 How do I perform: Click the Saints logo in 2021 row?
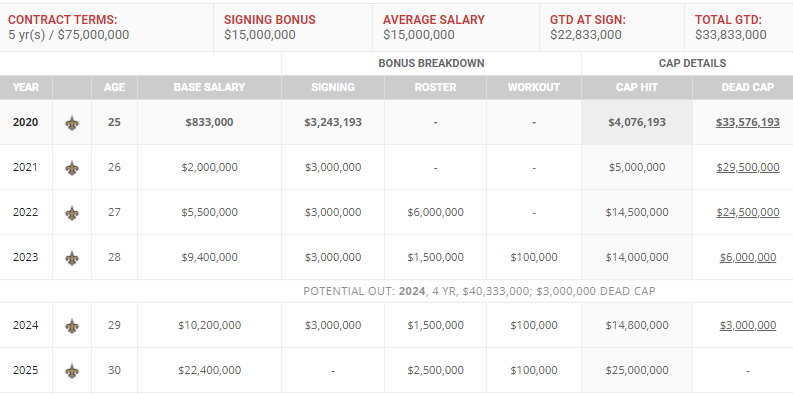(x=72, y=168)
